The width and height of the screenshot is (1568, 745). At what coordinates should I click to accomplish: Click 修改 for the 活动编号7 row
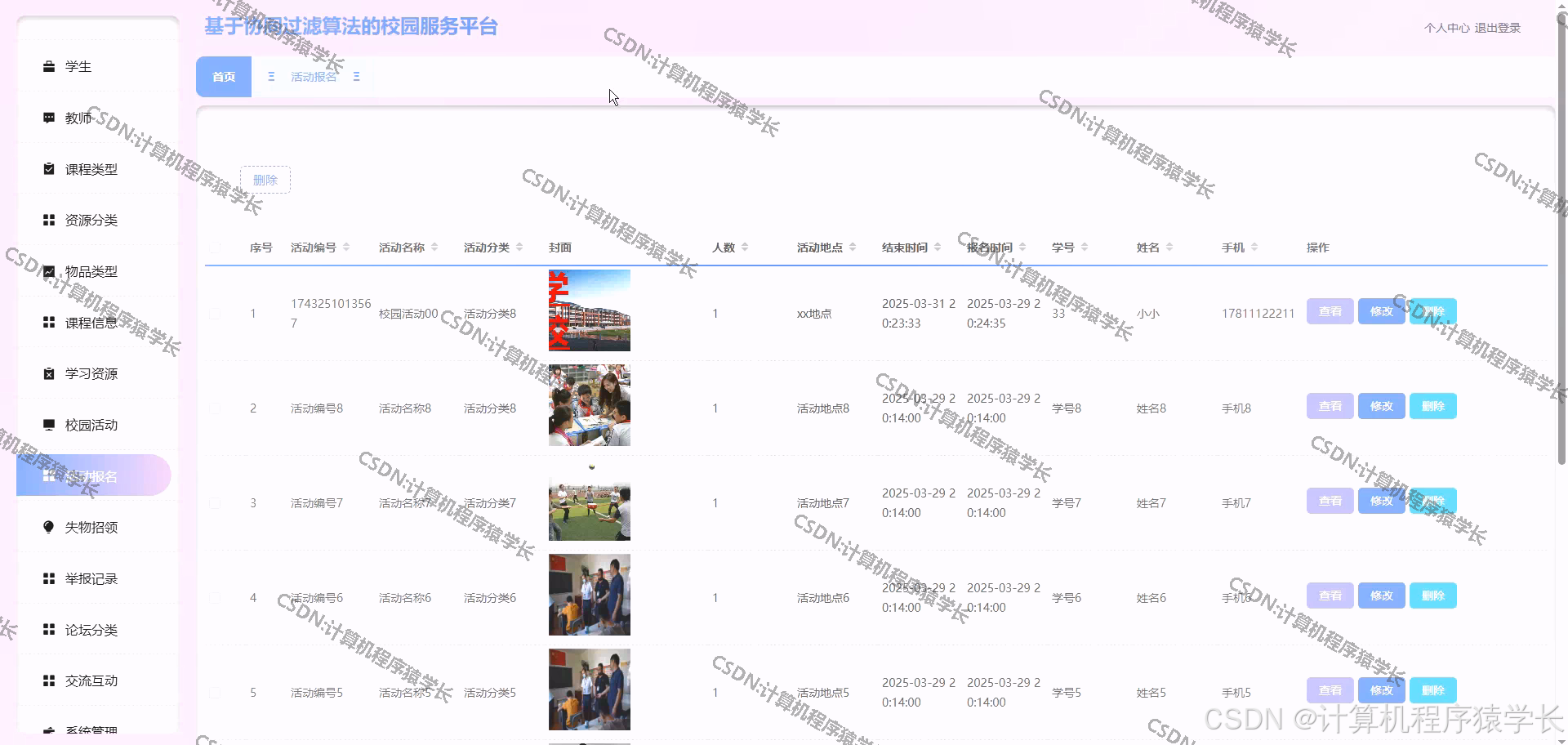[1381, 501]
